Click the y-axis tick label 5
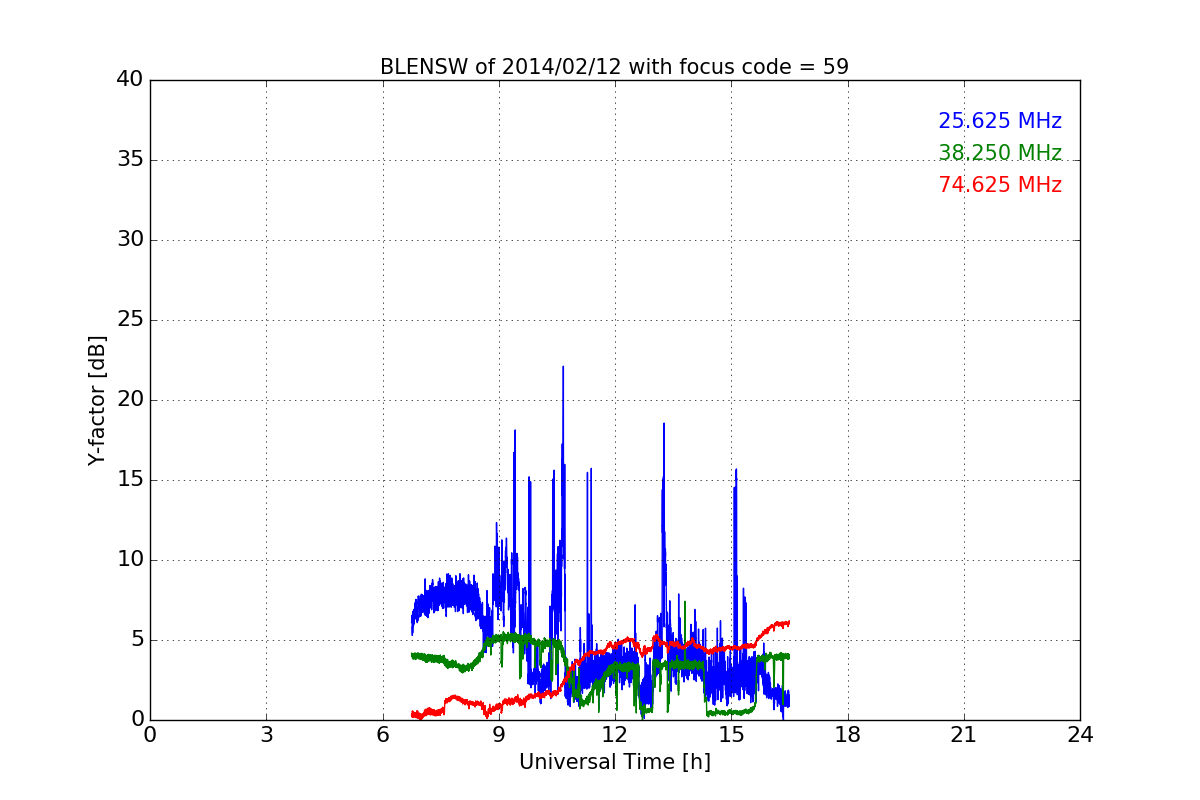 pos(137,640)
